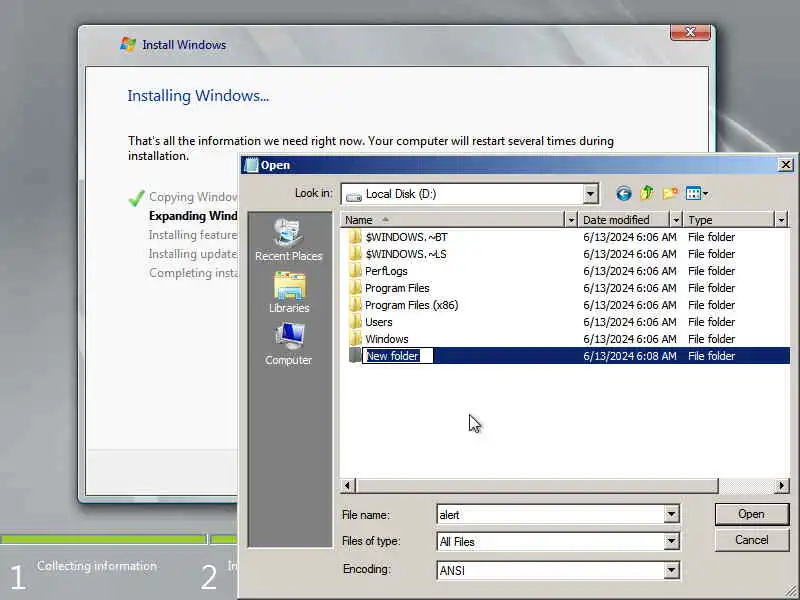Click the Installing Windows heading
Image resolution: width=800 pixels, height=600 pixels.
(x=198, y=95)
